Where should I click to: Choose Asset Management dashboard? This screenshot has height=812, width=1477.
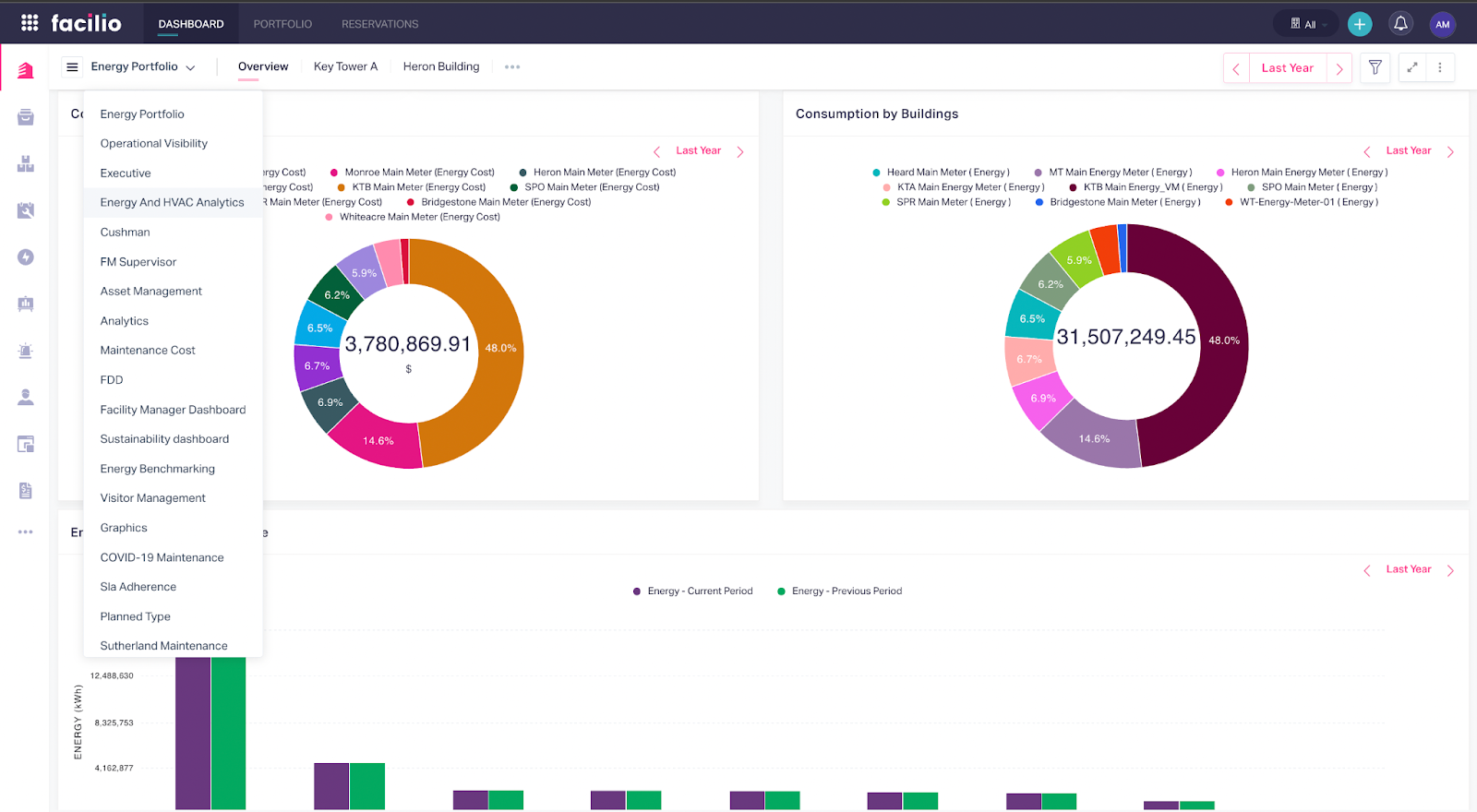click(x=173, y=291)
